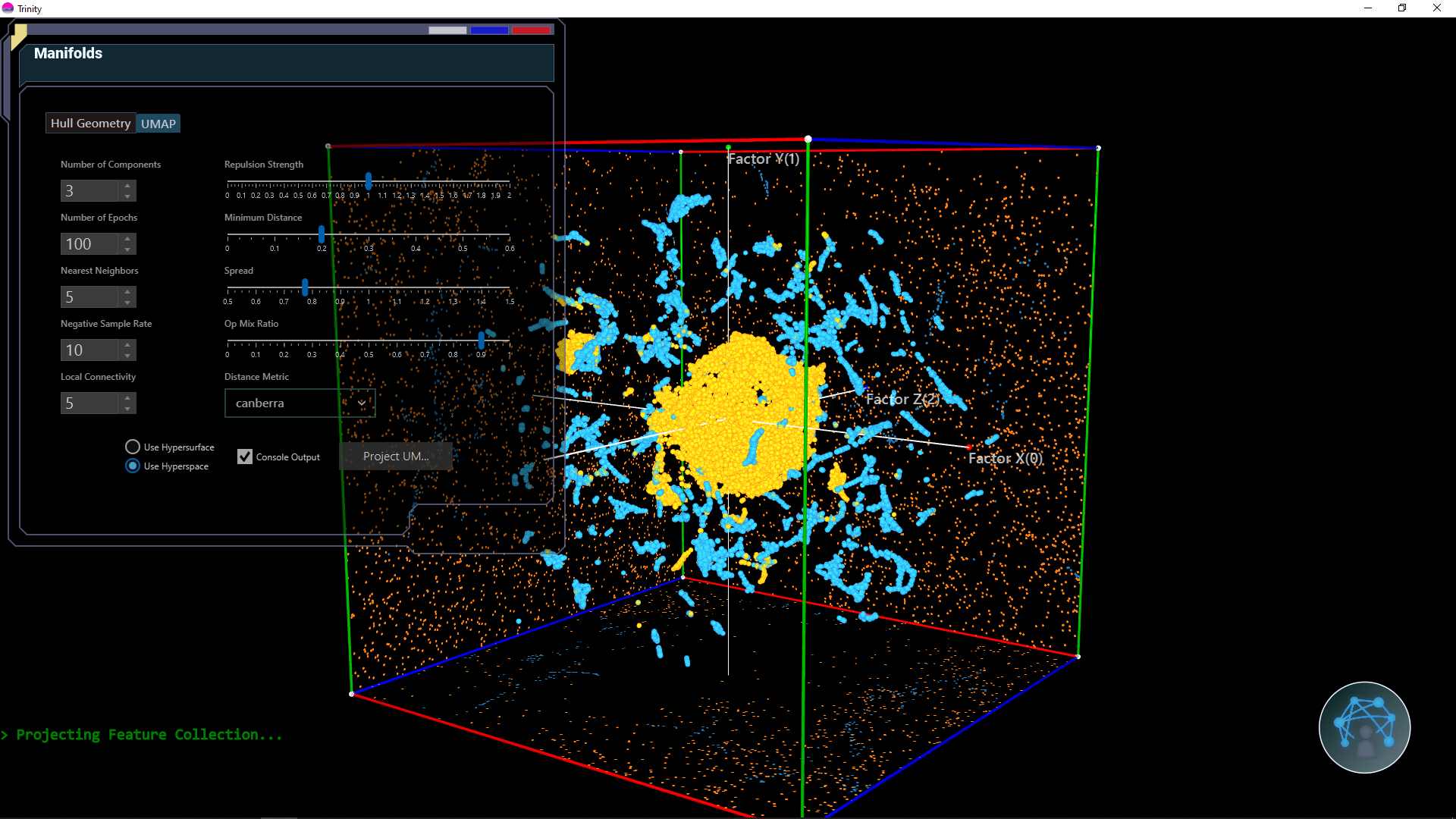Click the Trinity application icon in titlebar
The image size is (1456, 819).
tap(9, 8)
